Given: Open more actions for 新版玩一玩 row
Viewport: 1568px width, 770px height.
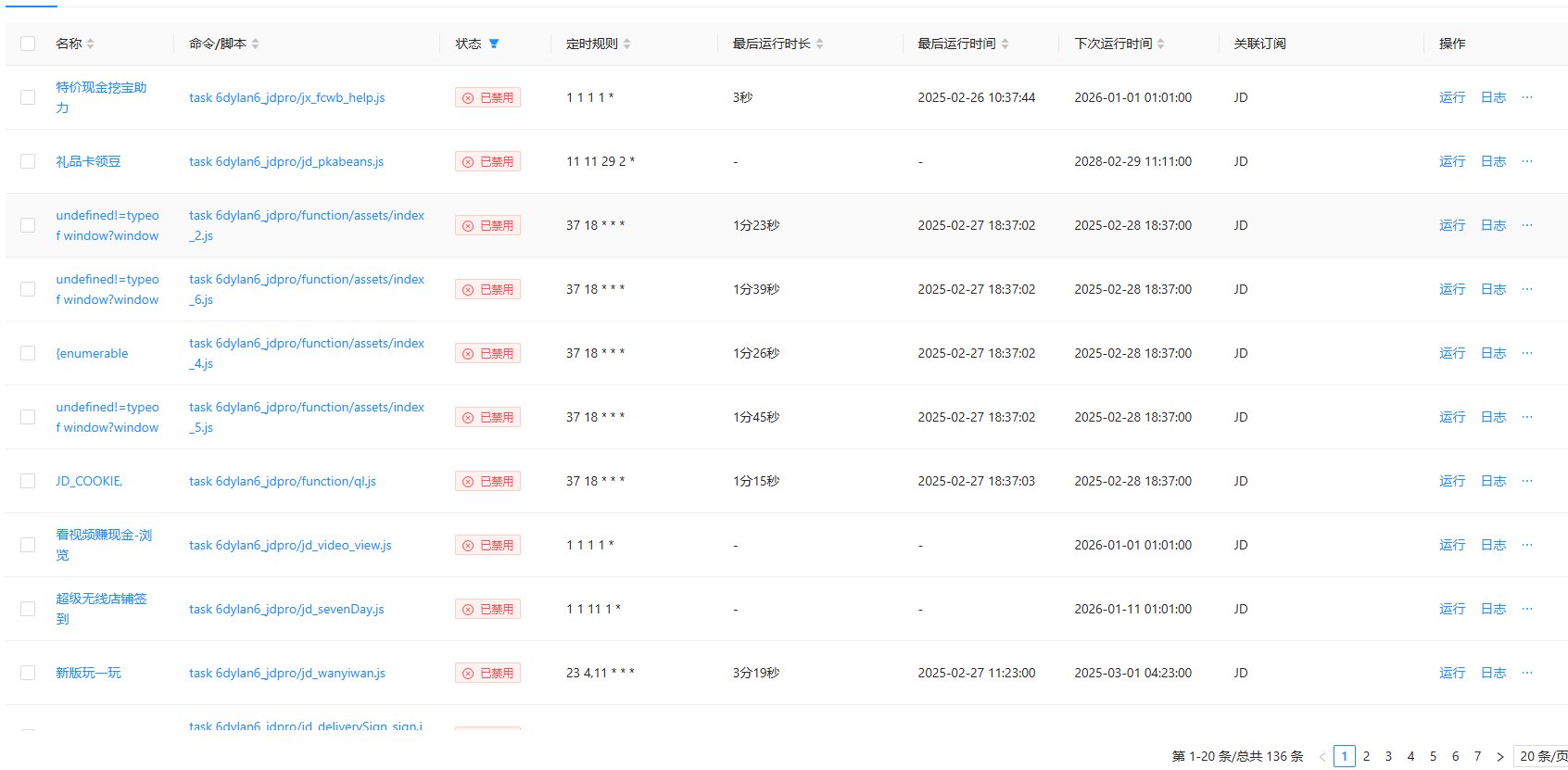Looking at the screenshot, I should (x=1527, y=673).
